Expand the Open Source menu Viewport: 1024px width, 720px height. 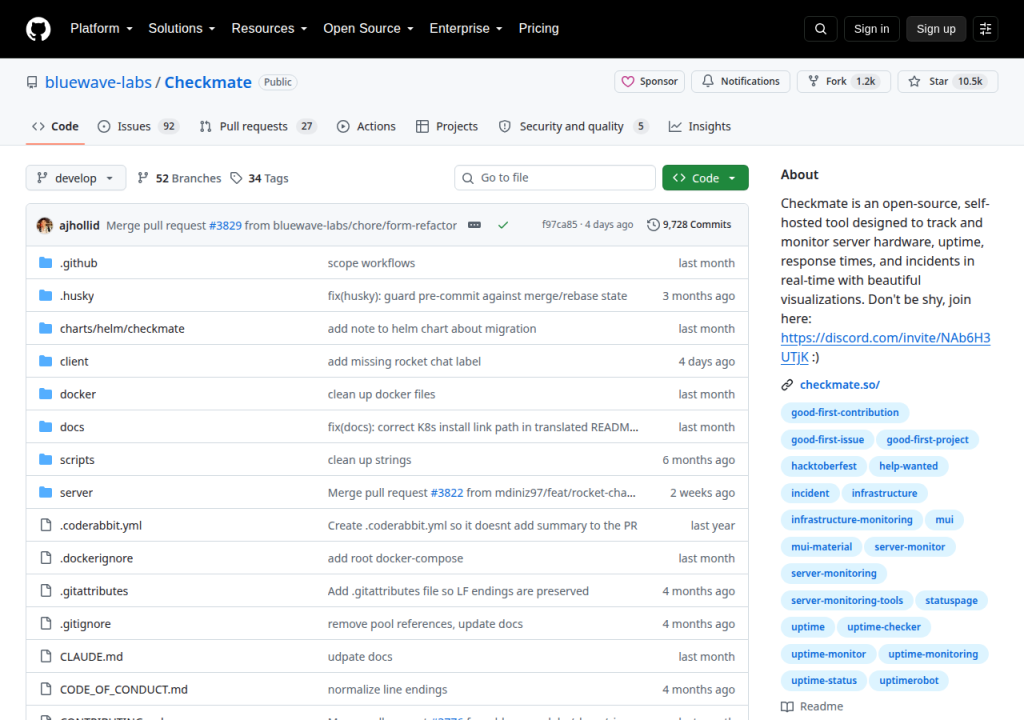(368, 29)
